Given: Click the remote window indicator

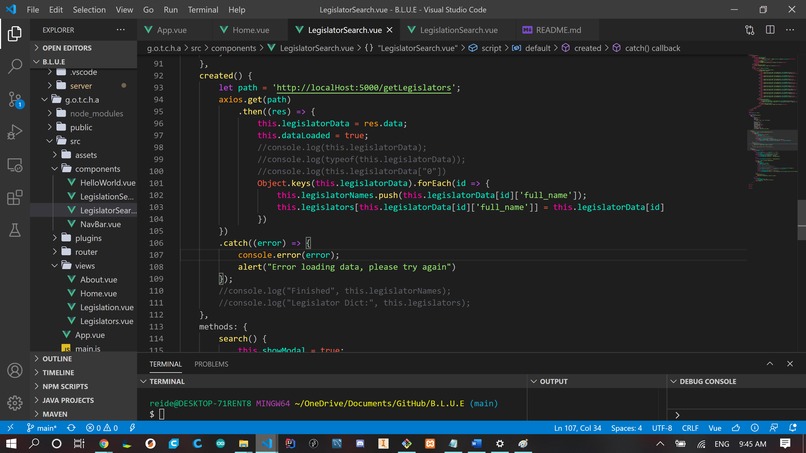Looking at the screenshot, I should (x=10, y=428).
